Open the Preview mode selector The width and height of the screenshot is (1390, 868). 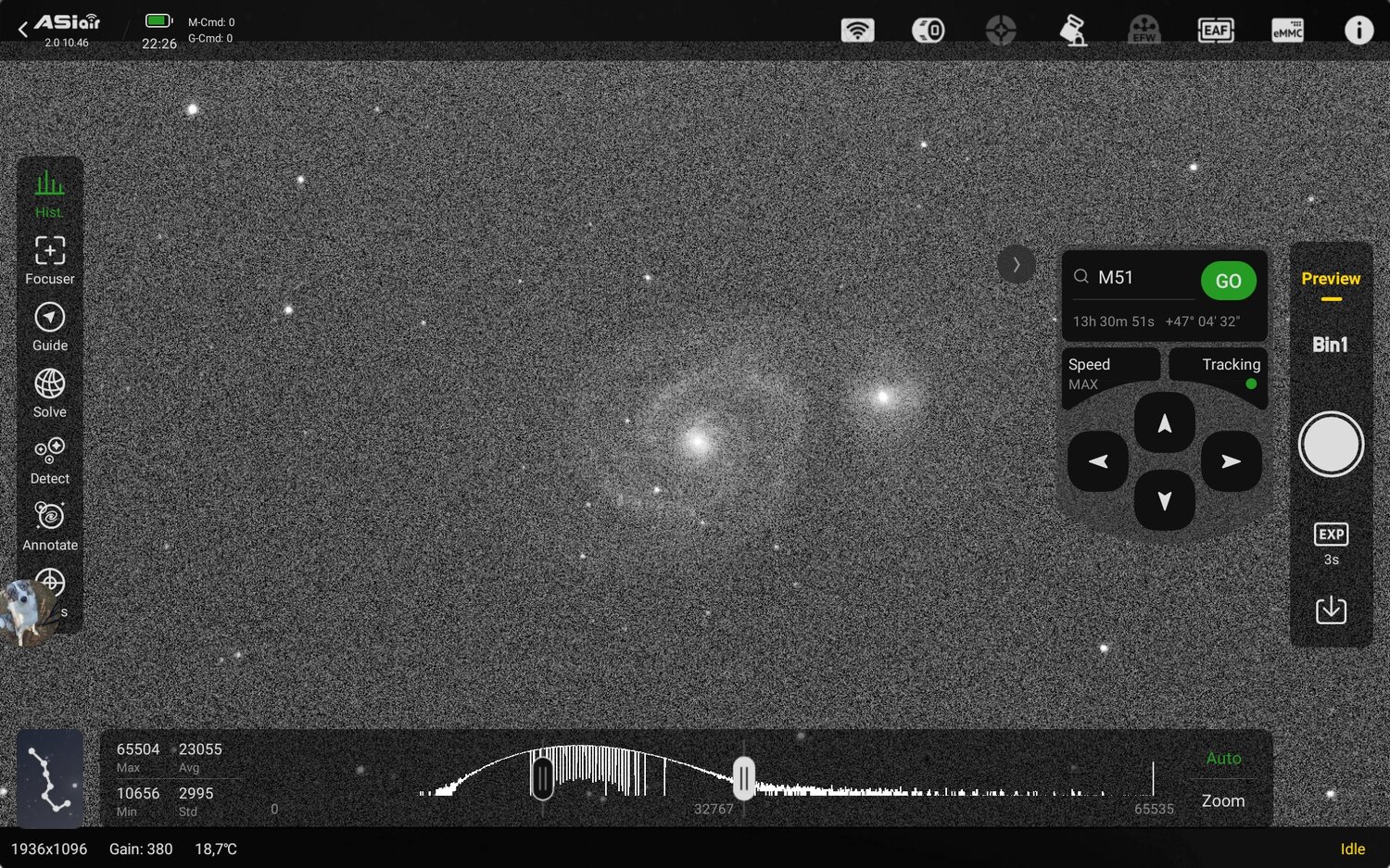tap(1331, 280)
